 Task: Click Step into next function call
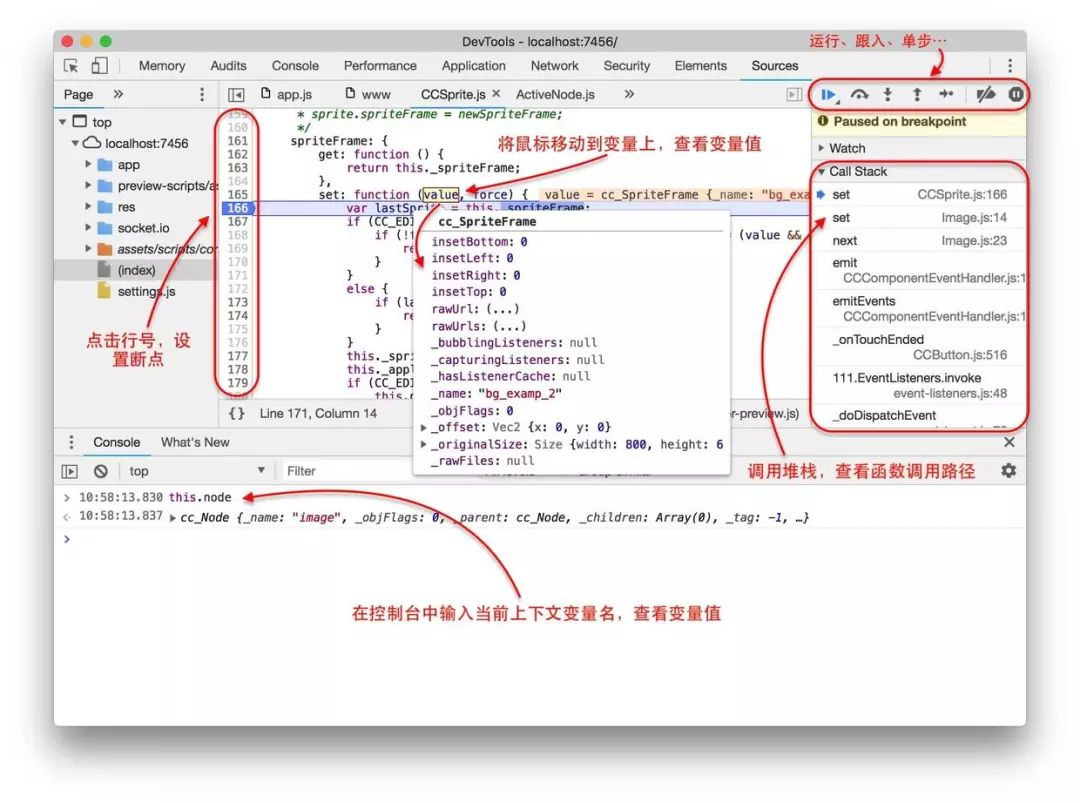point(888,94)
